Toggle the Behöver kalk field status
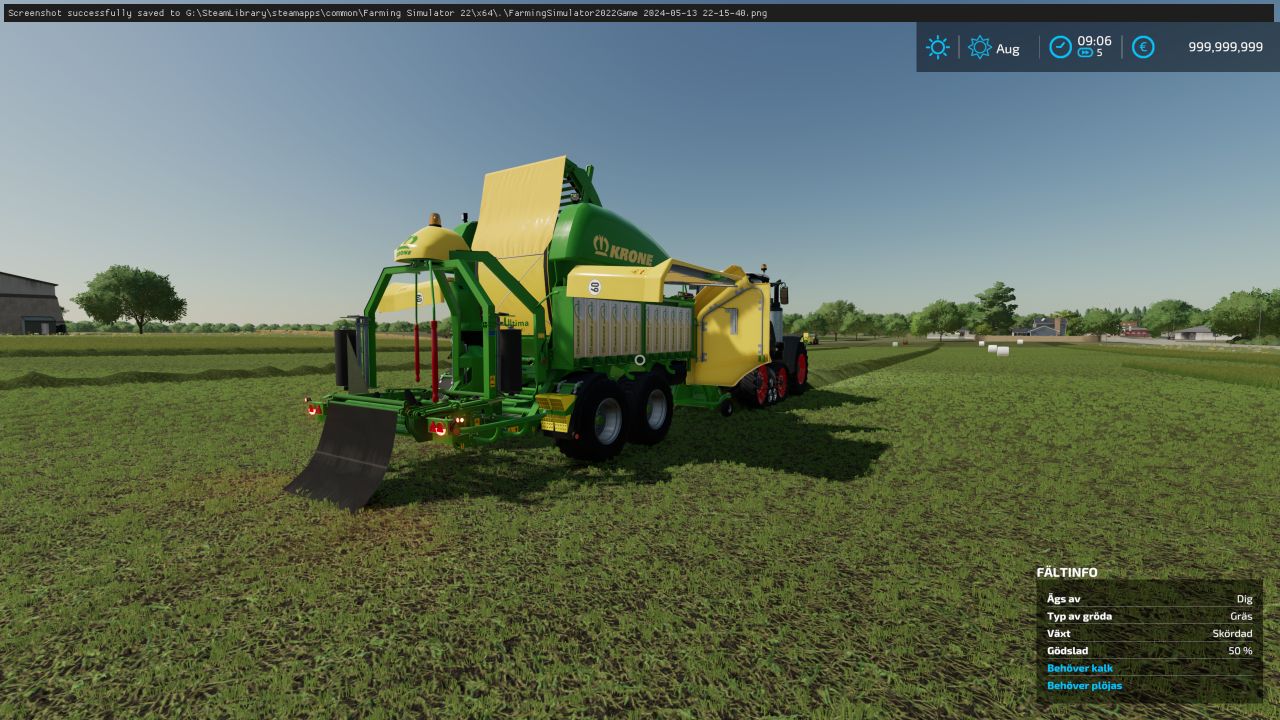This screenshot has width=1280, height=720. [1080, 668]
